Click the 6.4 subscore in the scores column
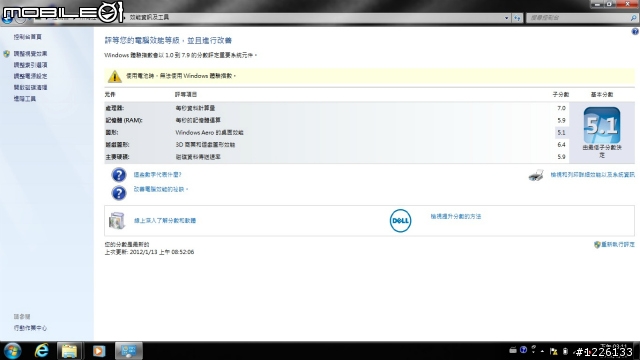 [x=561, y=144]
